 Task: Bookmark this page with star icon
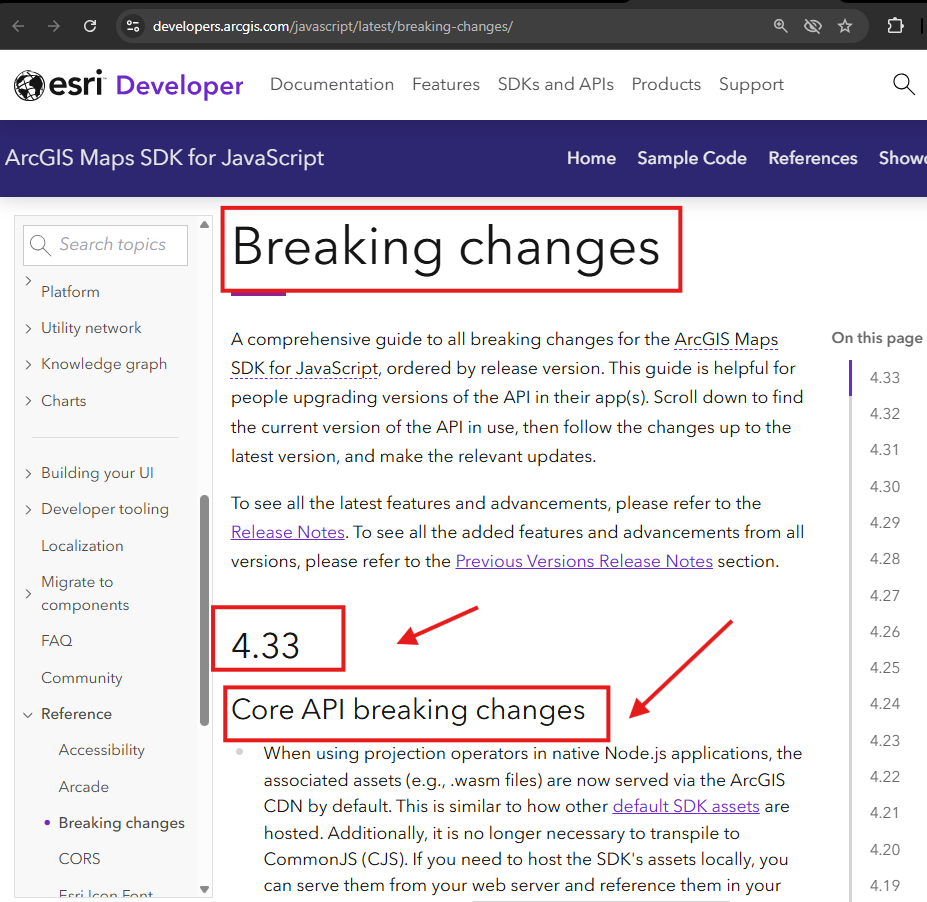pos(845,26)
